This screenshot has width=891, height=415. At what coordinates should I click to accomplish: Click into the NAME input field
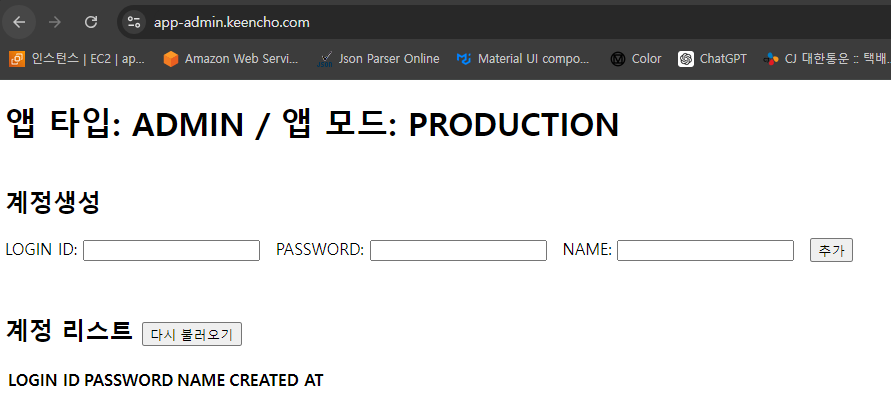pos(705,250)
